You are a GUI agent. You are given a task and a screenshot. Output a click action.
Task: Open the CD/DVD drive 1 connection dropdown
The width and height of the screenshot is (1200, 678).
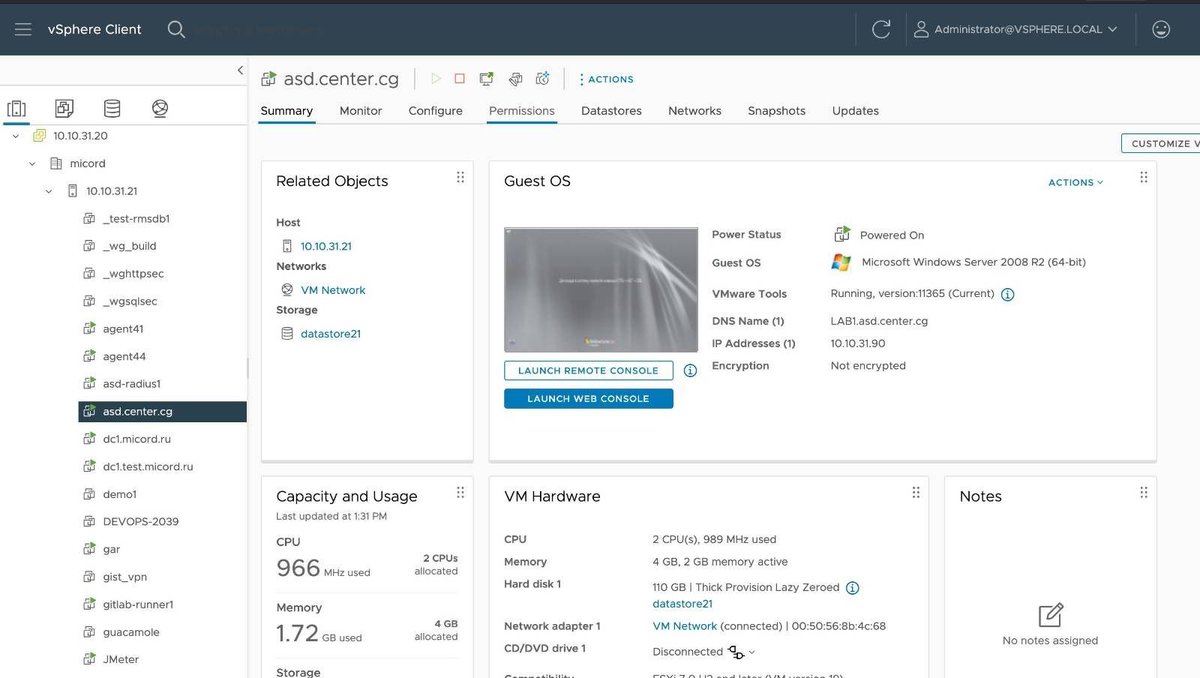click(x=742, y=652)
